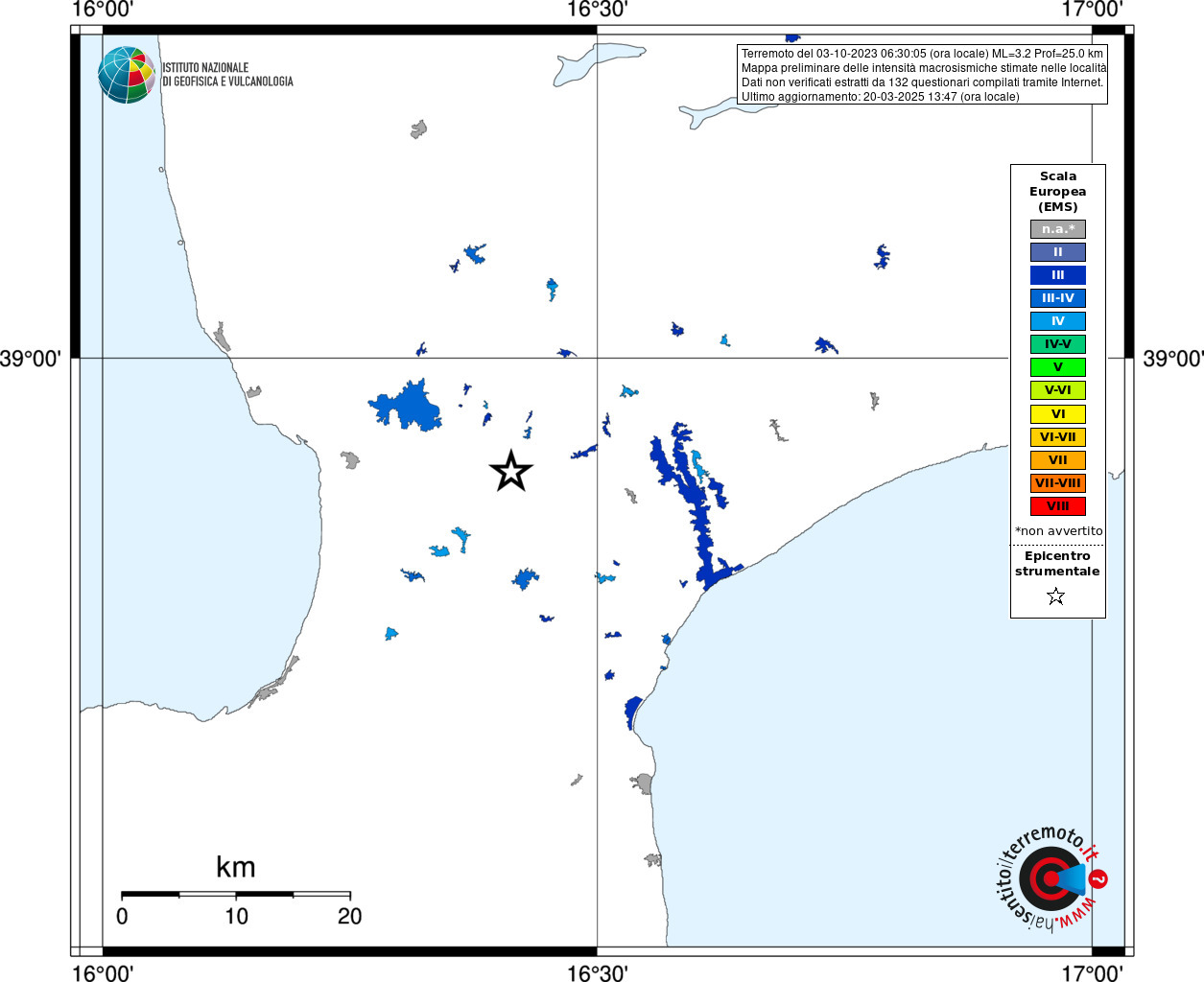Click the top-right 17°00' longitude label
Image resolution: width=1204 pixels, height=982 pixels.
(1093, 10)
